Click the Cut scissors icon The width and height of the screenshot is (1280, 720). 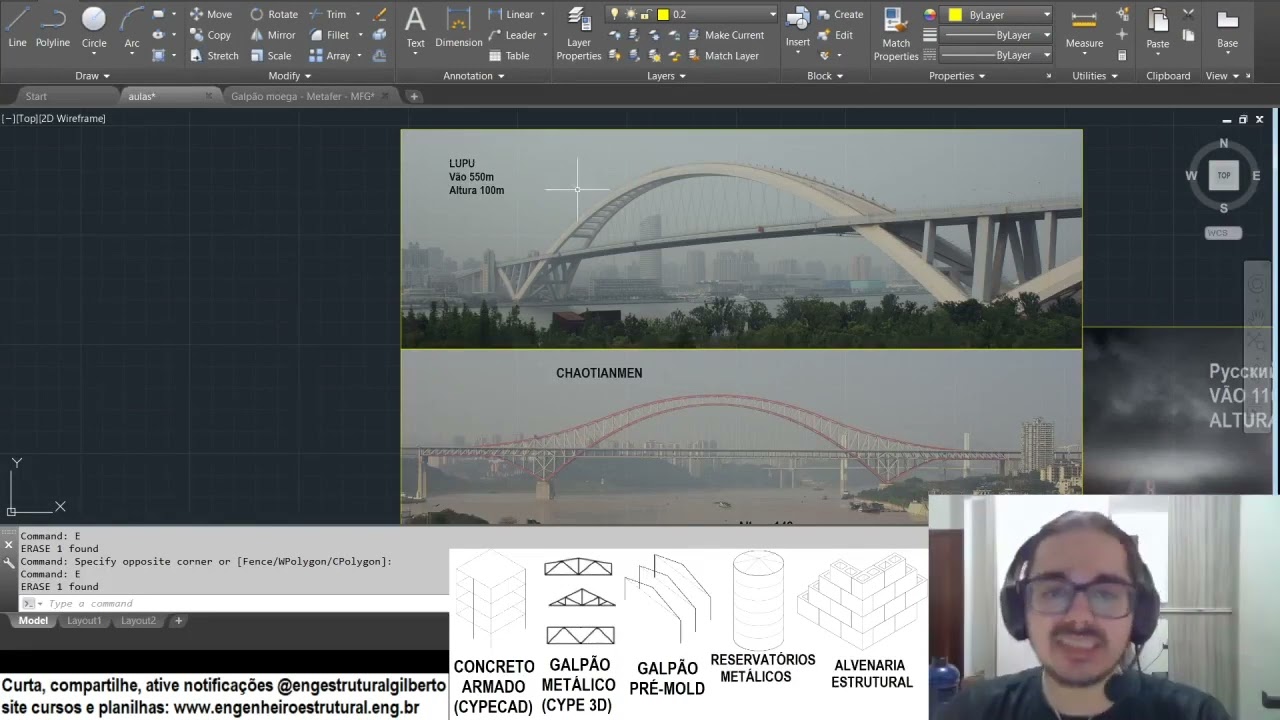point(1188,14)
